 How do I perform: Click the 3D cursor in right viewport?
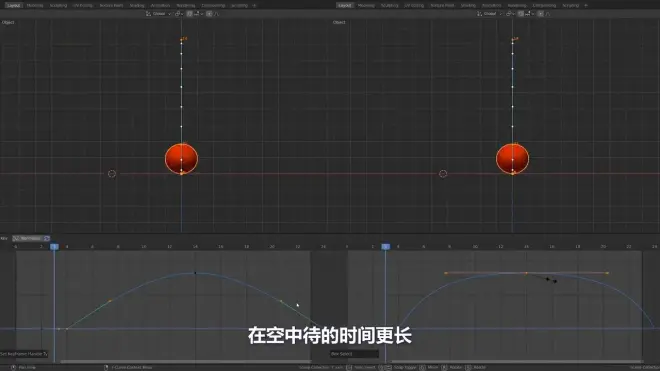(443, 173)
